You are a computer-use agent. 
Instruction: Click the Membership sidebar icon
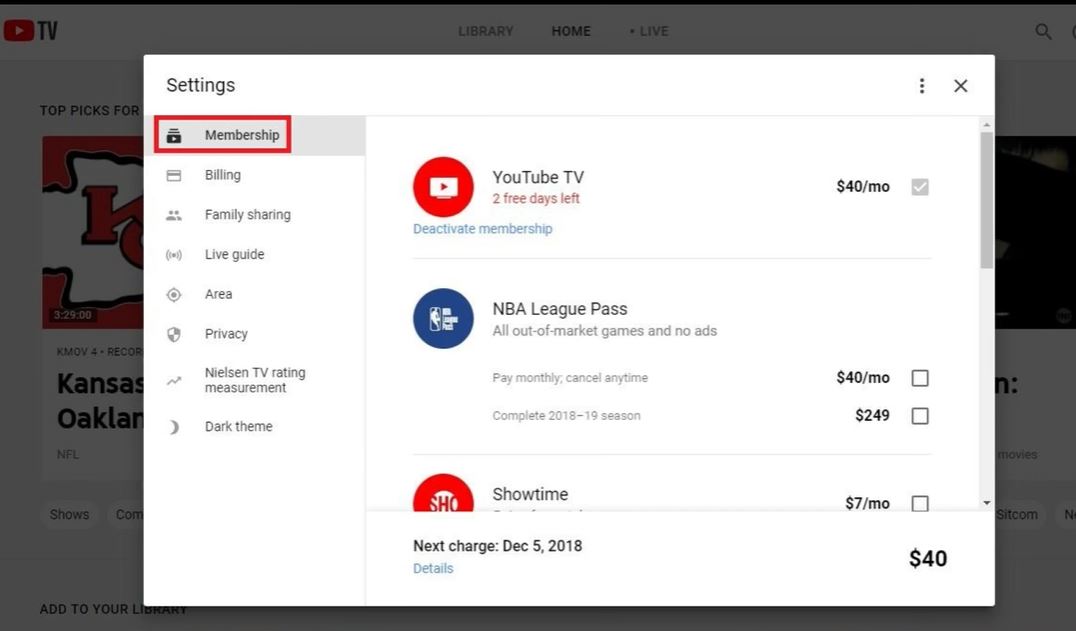[x=174, y=135]
